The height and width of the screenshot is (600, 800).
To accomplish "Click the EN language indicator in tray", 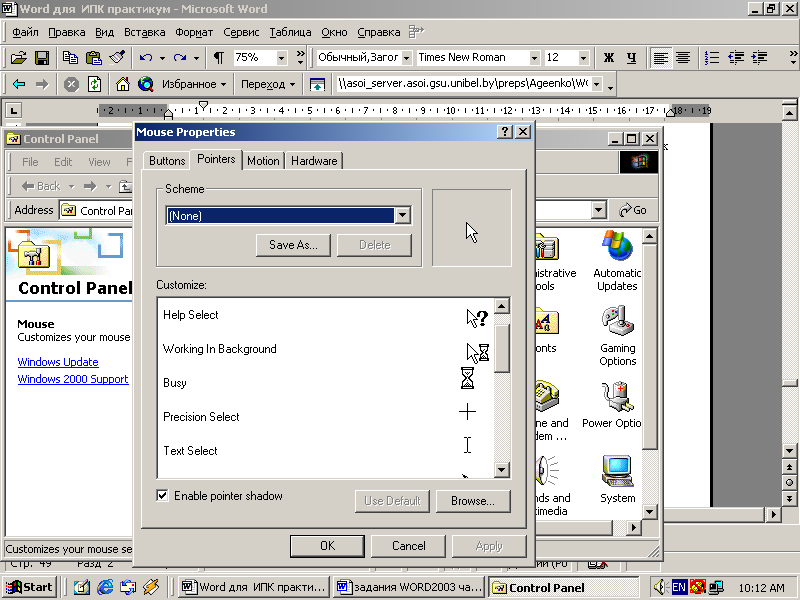I will click(679, 587).
